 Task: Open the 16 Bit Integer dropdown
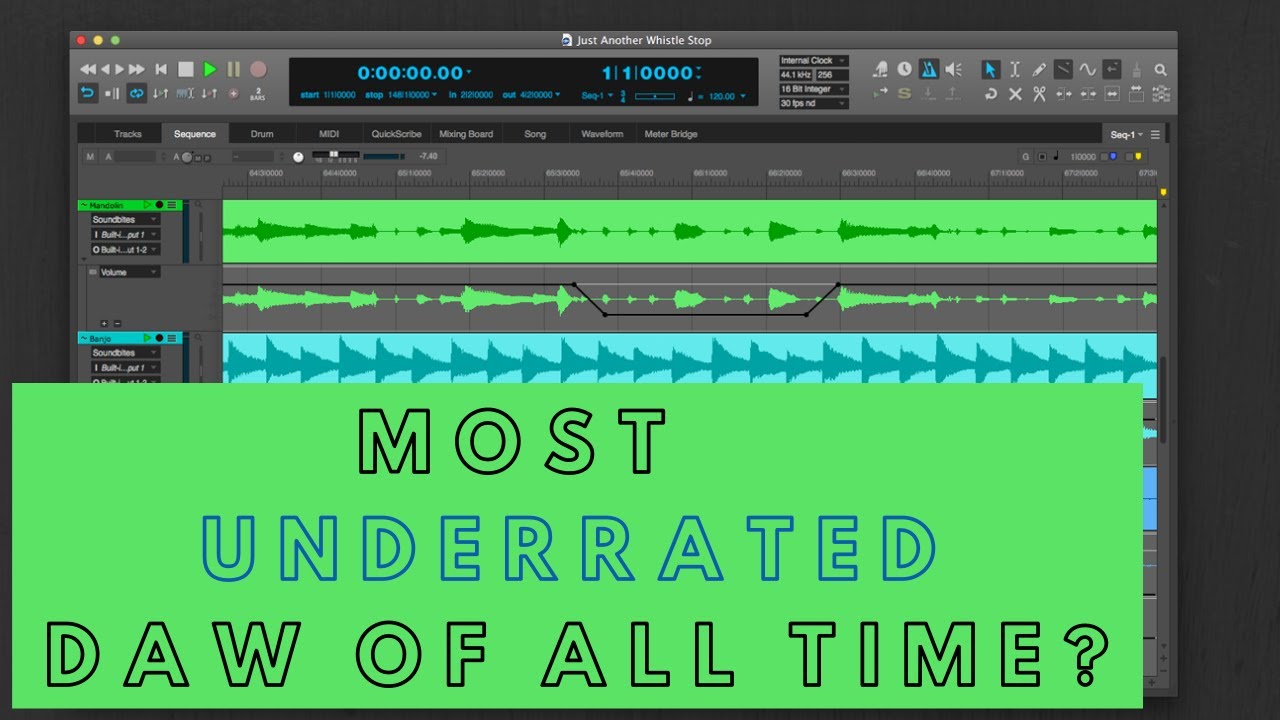[x=814, y=89]
